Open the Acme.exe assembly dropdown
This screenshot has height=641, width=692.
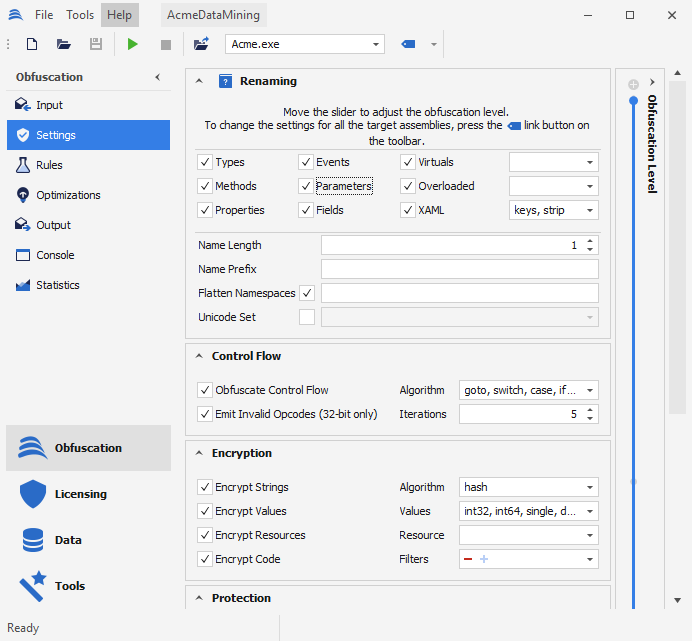(376, 44)
